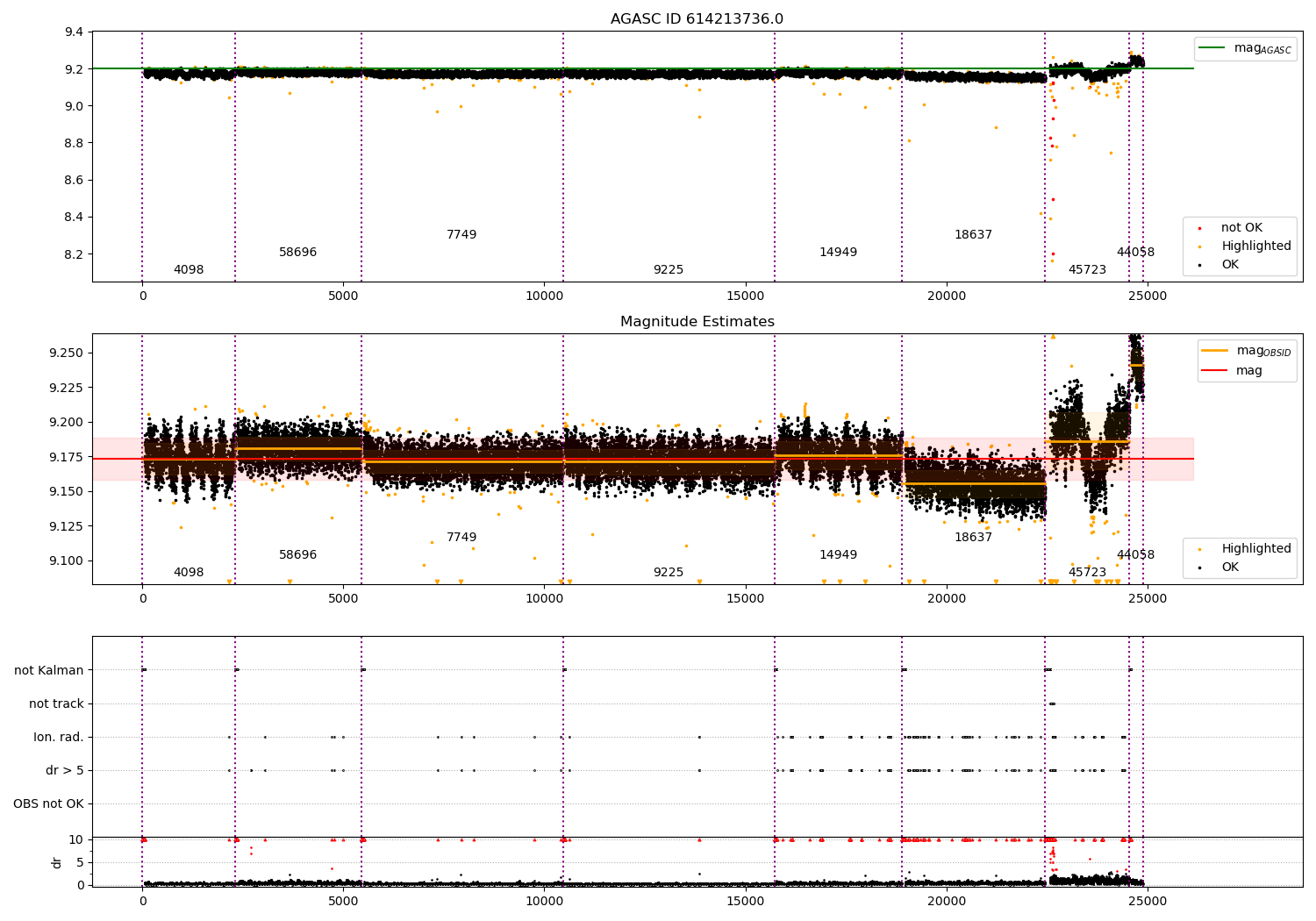The image size is (1316, 921).
Task: Click the 10000 x-axis tick of the top plot
Action: pos(544,296)
